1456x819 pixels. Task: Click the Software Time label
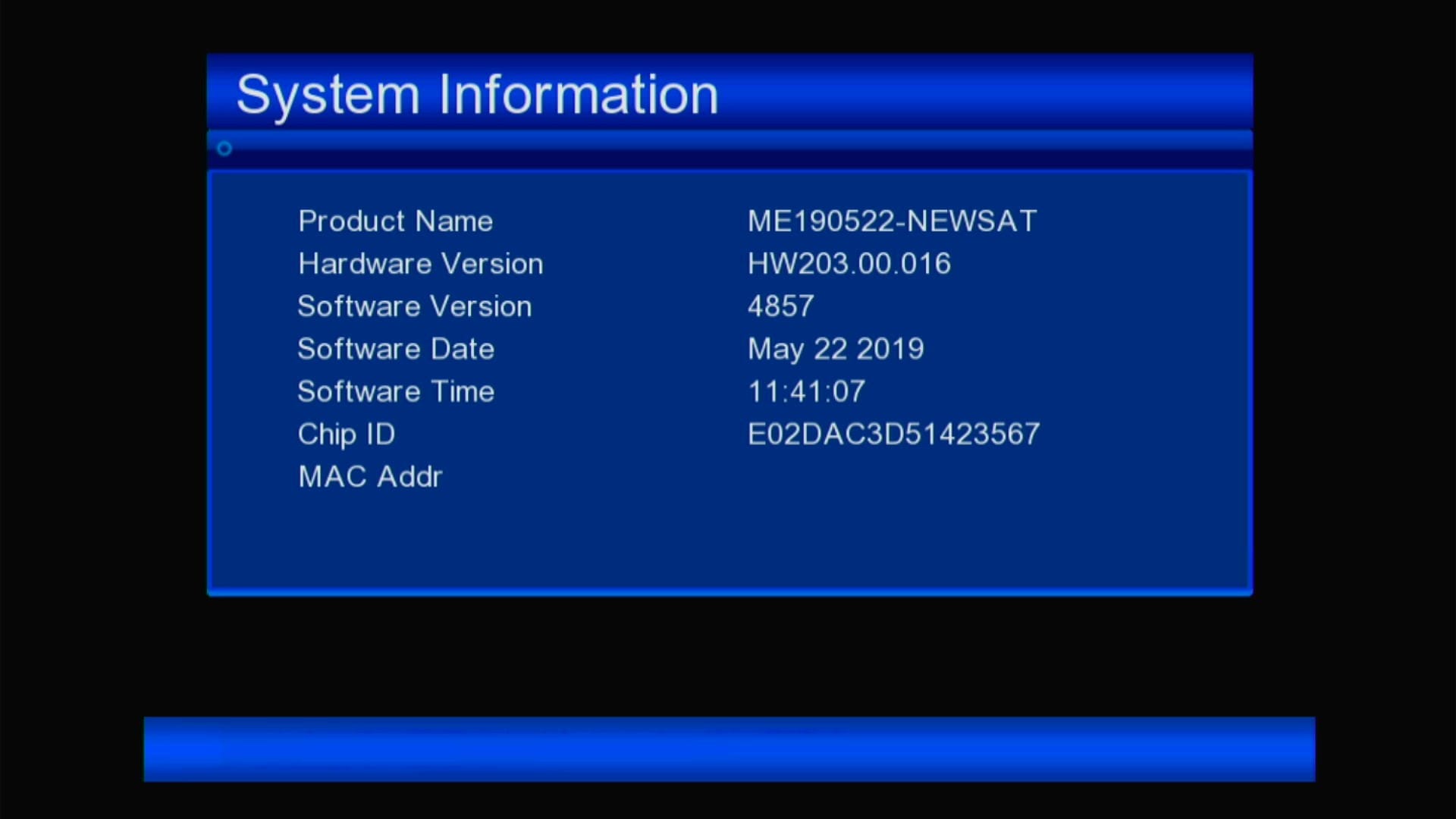(x=396, y=391)
